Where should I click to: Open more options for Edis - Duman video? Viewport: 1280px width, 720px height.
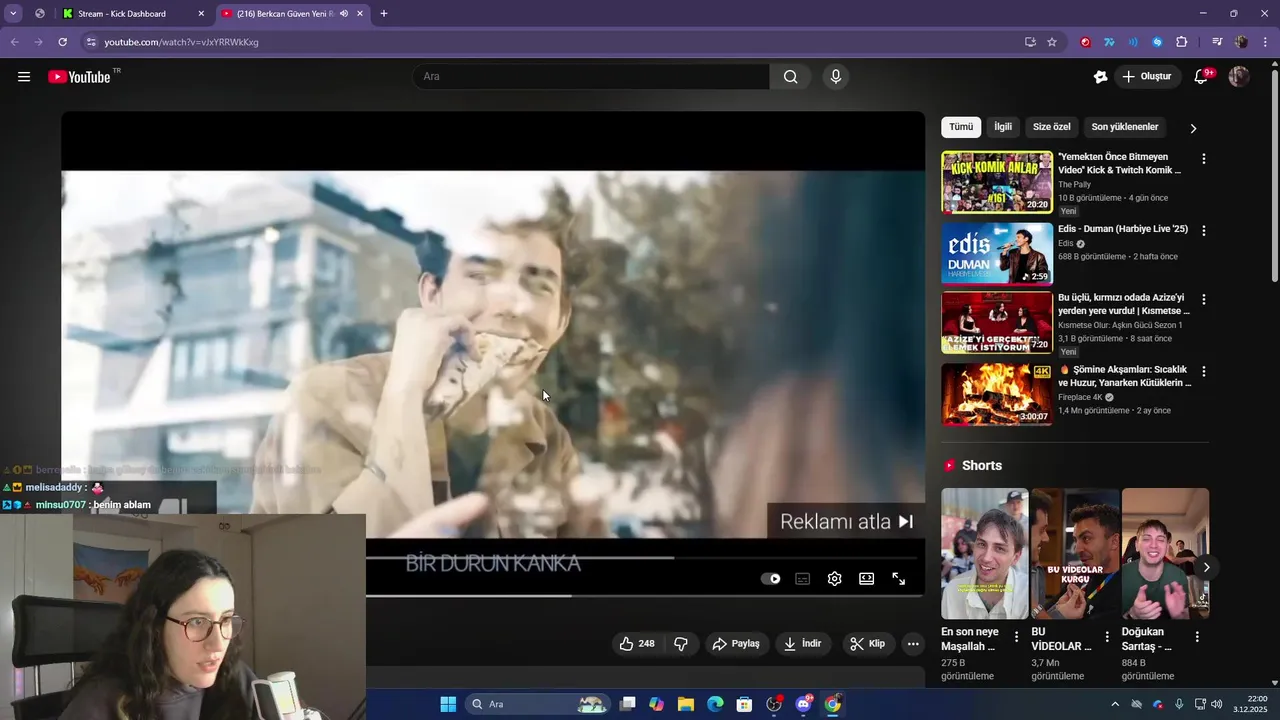[1204, 231]
